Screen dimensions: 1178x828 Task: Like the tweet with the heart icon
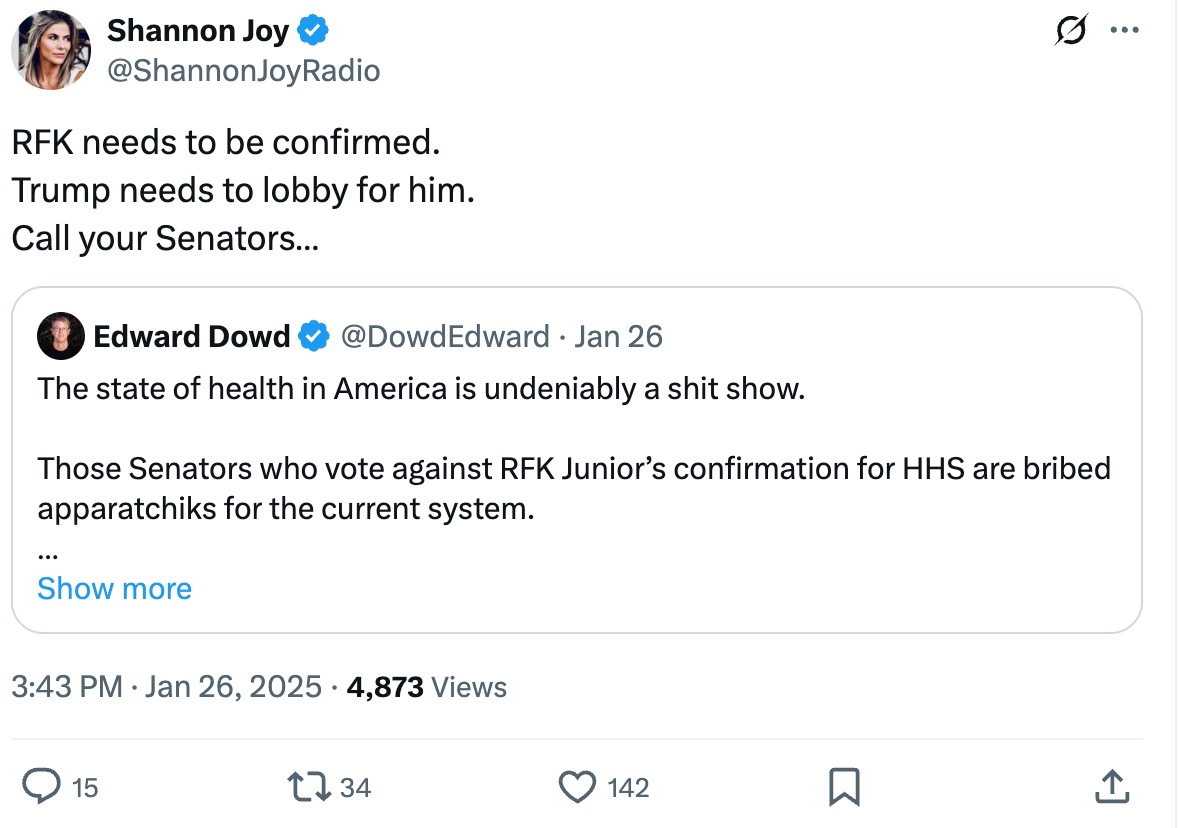[x=577, y=788]
